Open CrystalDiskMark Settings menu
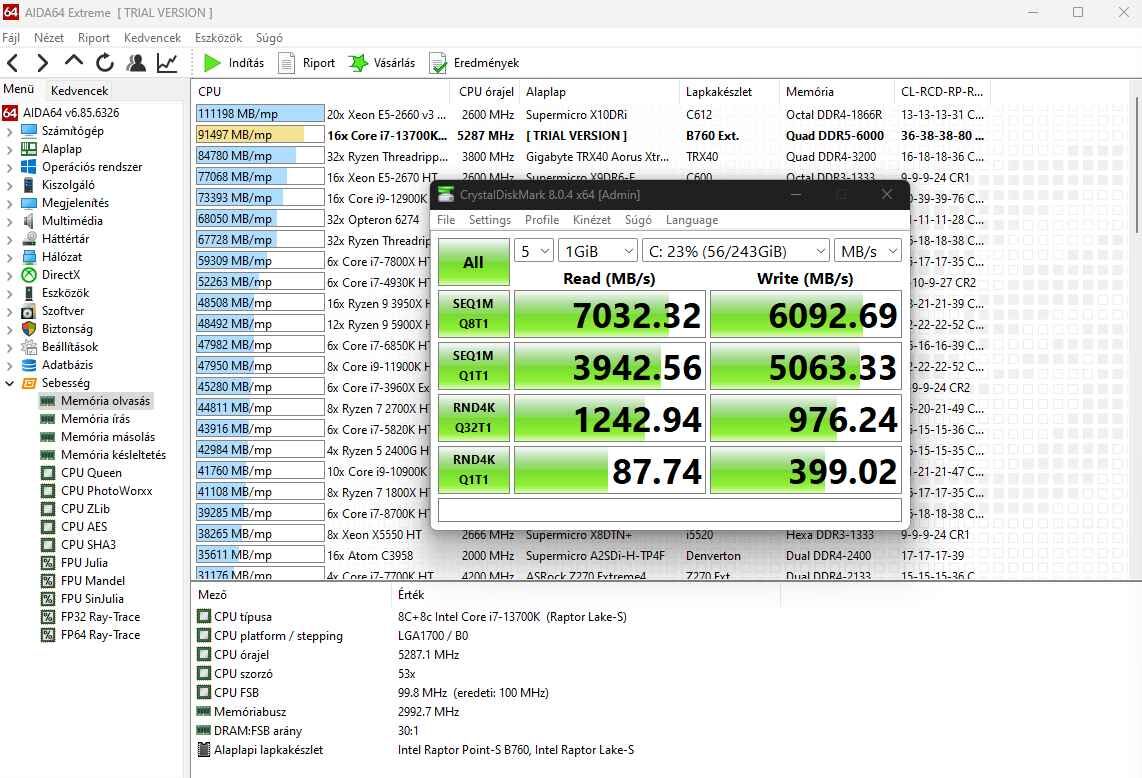Image resolution: width=1142 pixels, height=778 pixels. pos(489,220)
